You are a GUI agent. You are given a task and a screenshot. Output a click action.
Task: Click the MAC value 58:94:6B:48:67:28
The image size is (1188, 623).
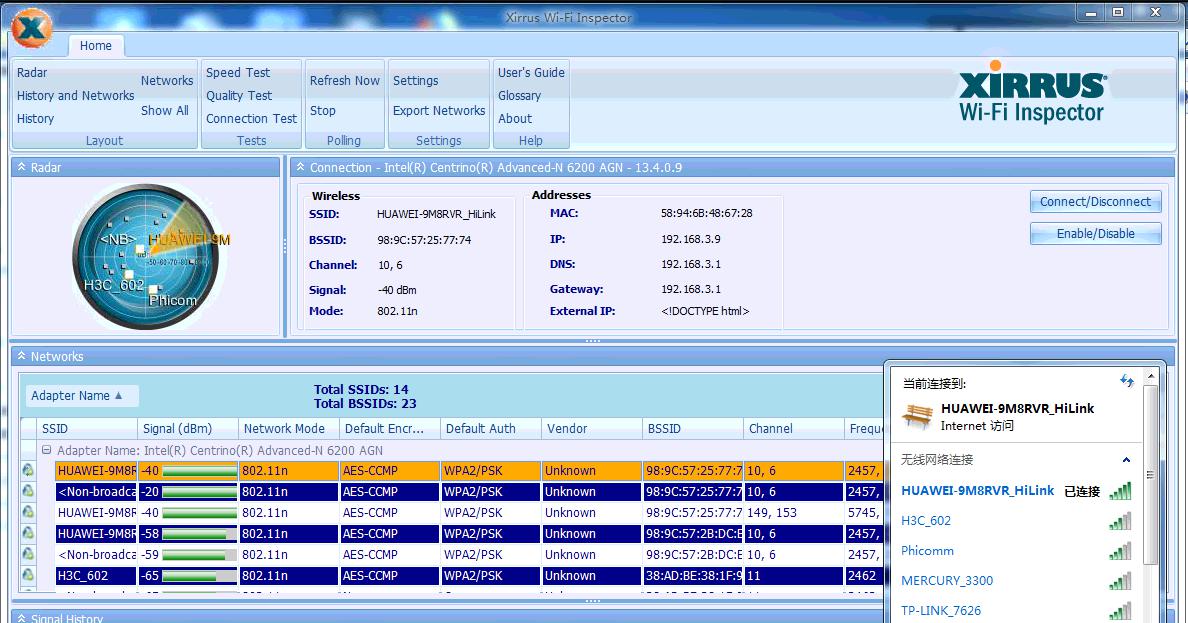[x=707, y=213]
